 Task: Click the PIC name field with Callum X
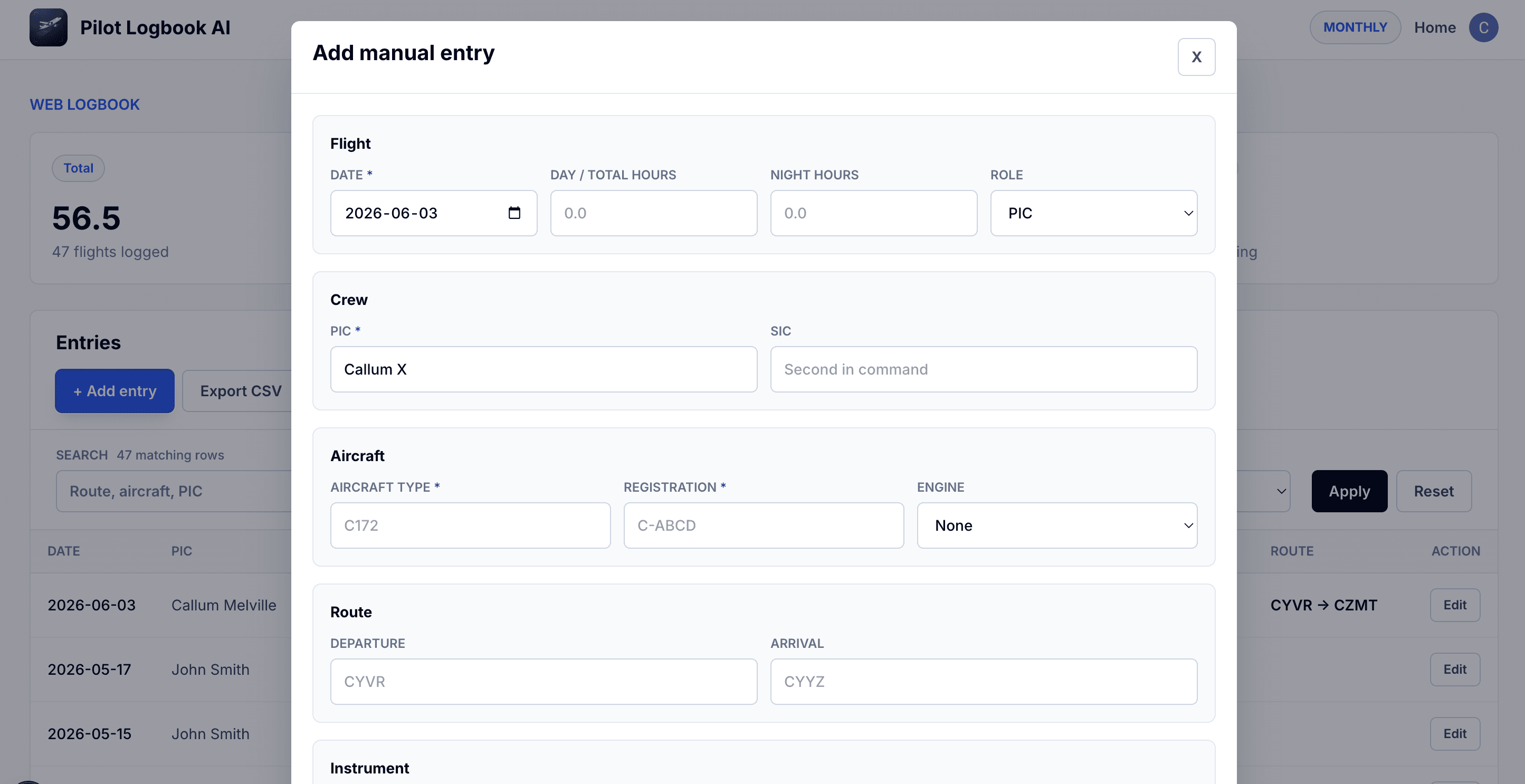tap(544, 369)
